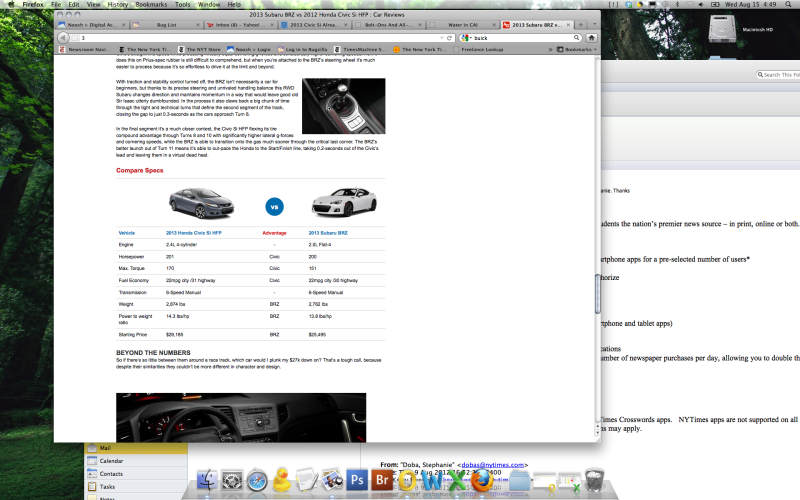
Task: Click the battery status icon in menu bar
Action: [x=715, y=4]
